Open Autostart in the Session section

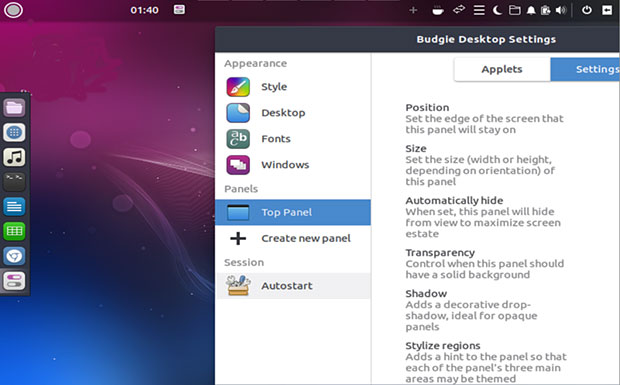(293, 286)
